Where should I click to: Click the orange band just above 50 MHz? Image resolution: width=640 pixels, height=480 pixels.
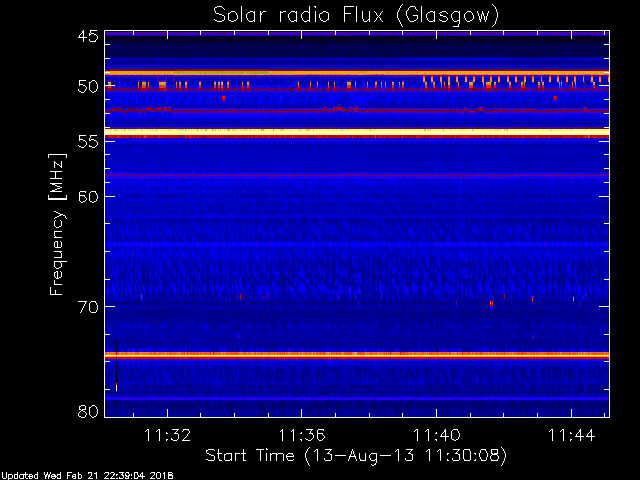(x=357, y=73)
